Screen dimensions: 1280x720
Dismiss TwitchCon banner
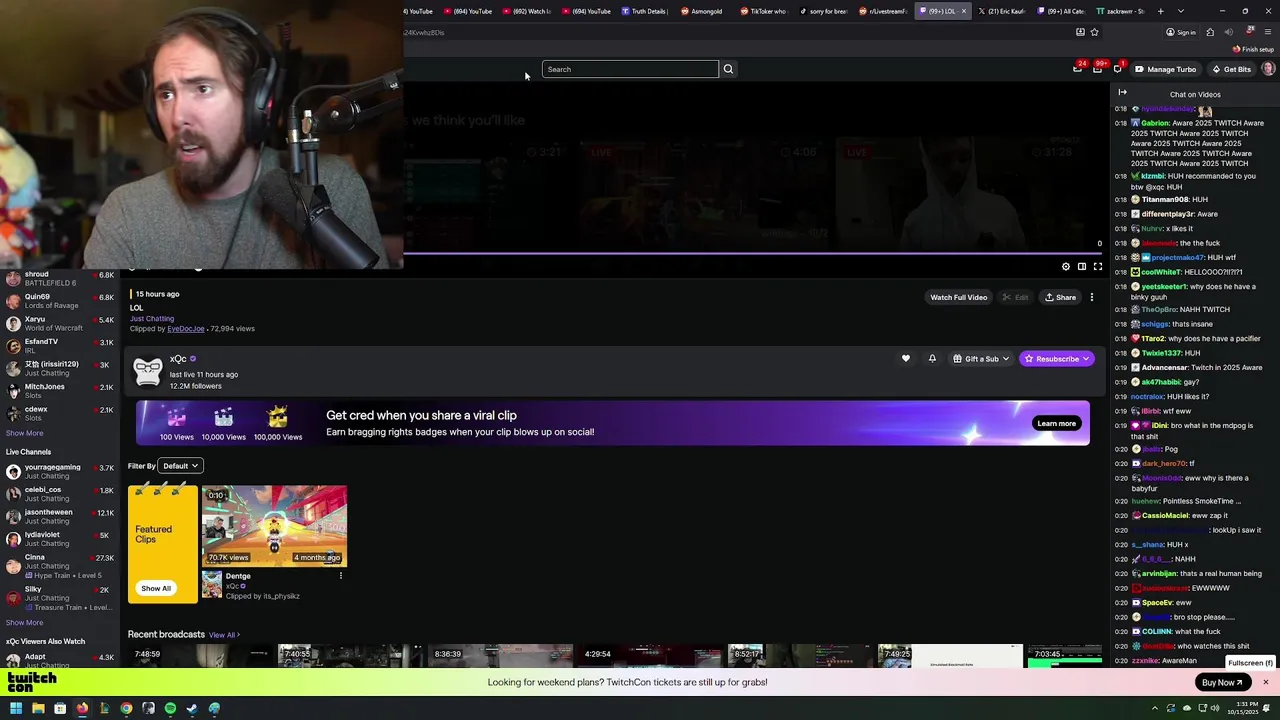tap(1265, 682)
